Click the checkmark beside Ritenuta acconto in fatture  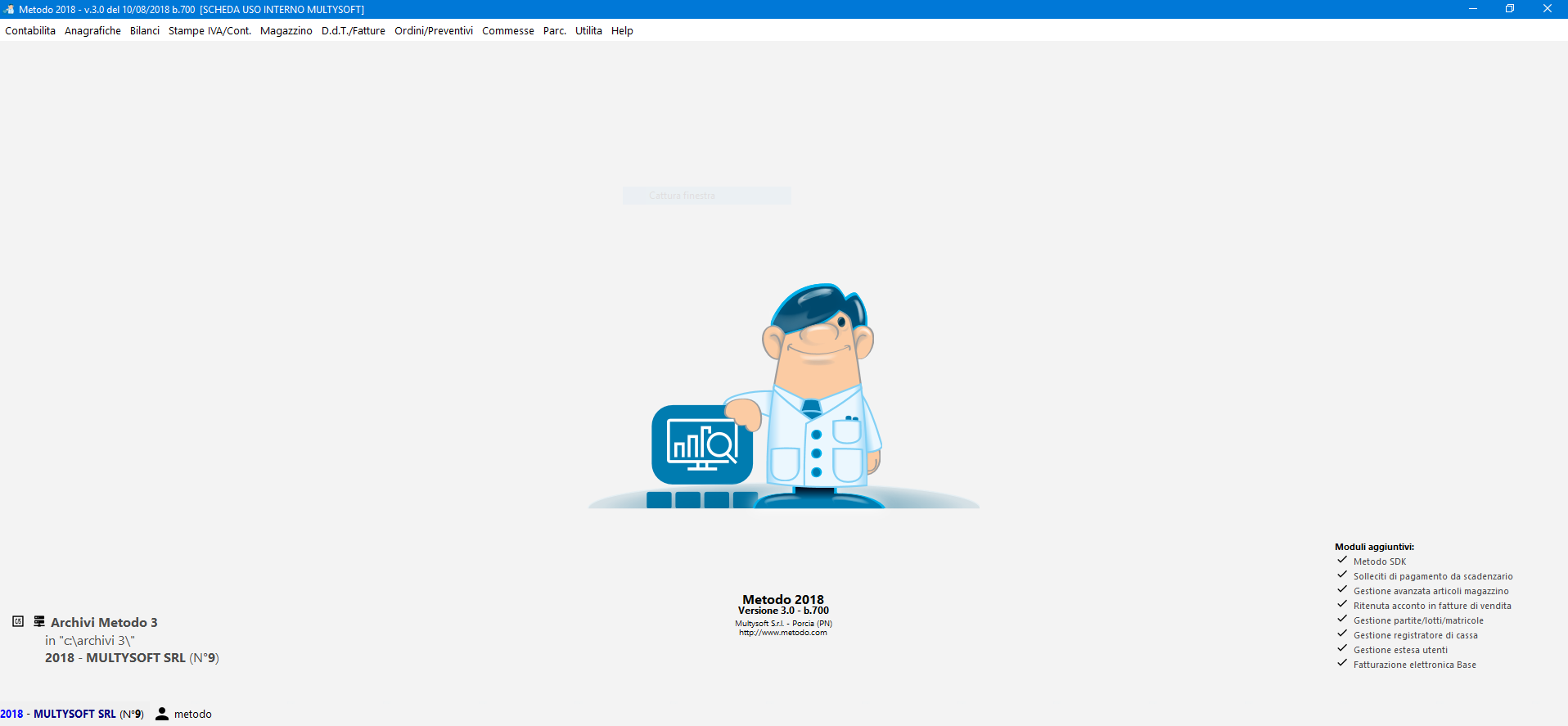pyautogui.click(x=1342, y=605)
